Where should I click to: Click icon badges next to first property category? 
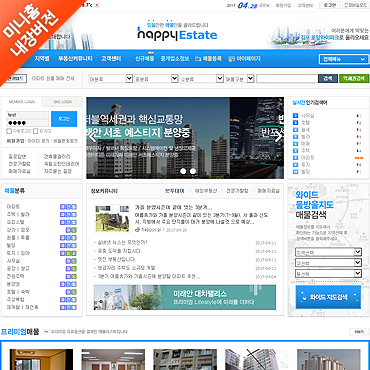tap(68, 207)
